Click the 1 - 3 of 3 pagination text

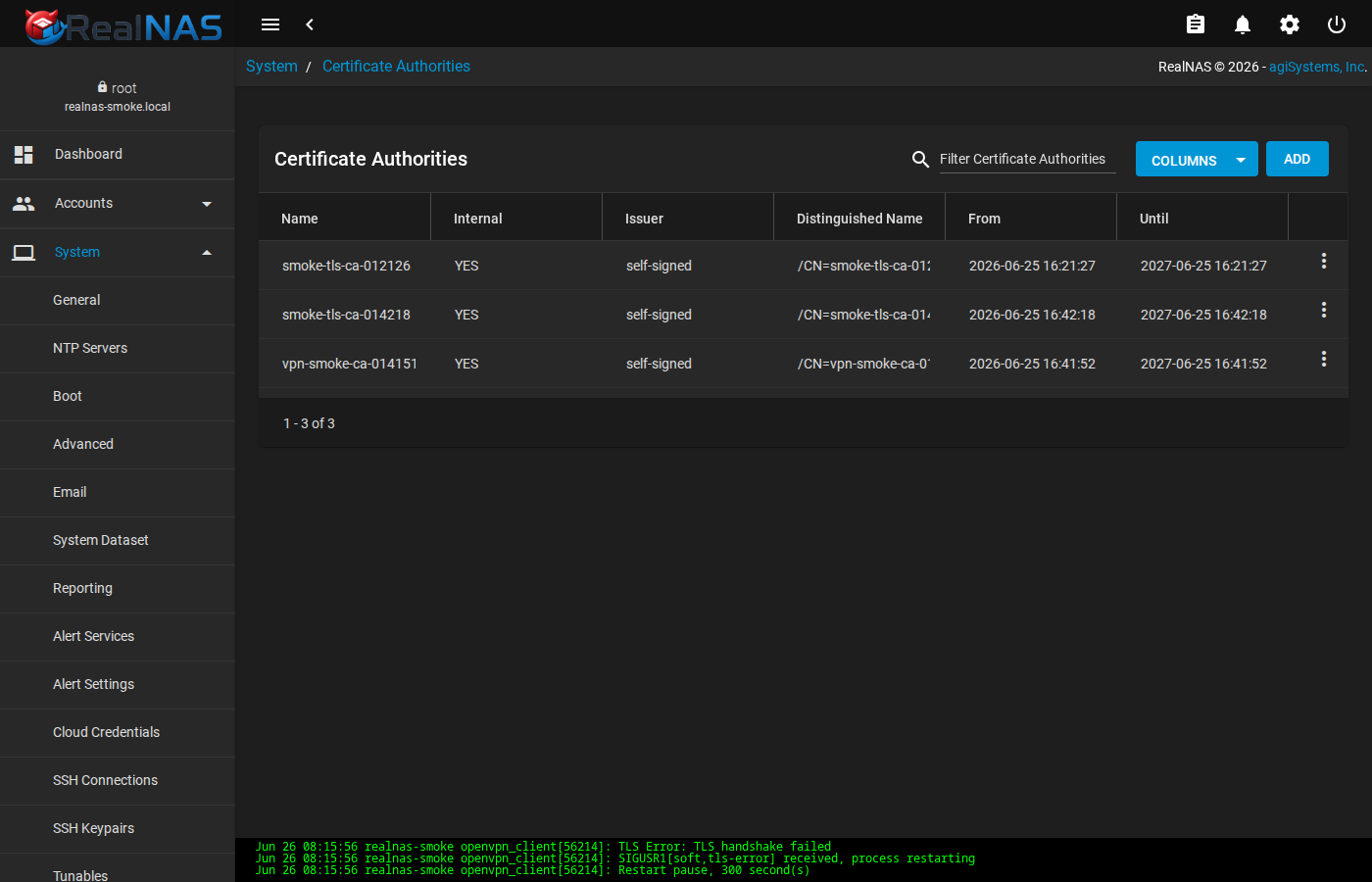[309, 423]
